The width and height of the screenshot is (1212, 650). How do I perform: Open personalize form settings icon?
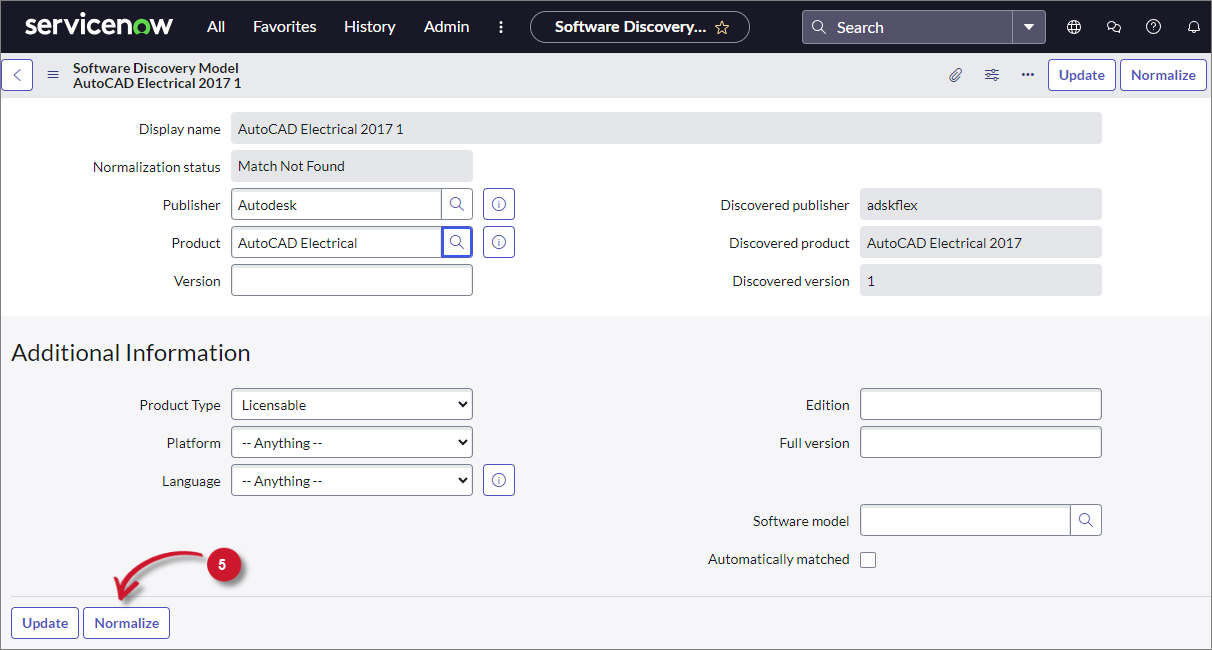[x=991, y=75]
